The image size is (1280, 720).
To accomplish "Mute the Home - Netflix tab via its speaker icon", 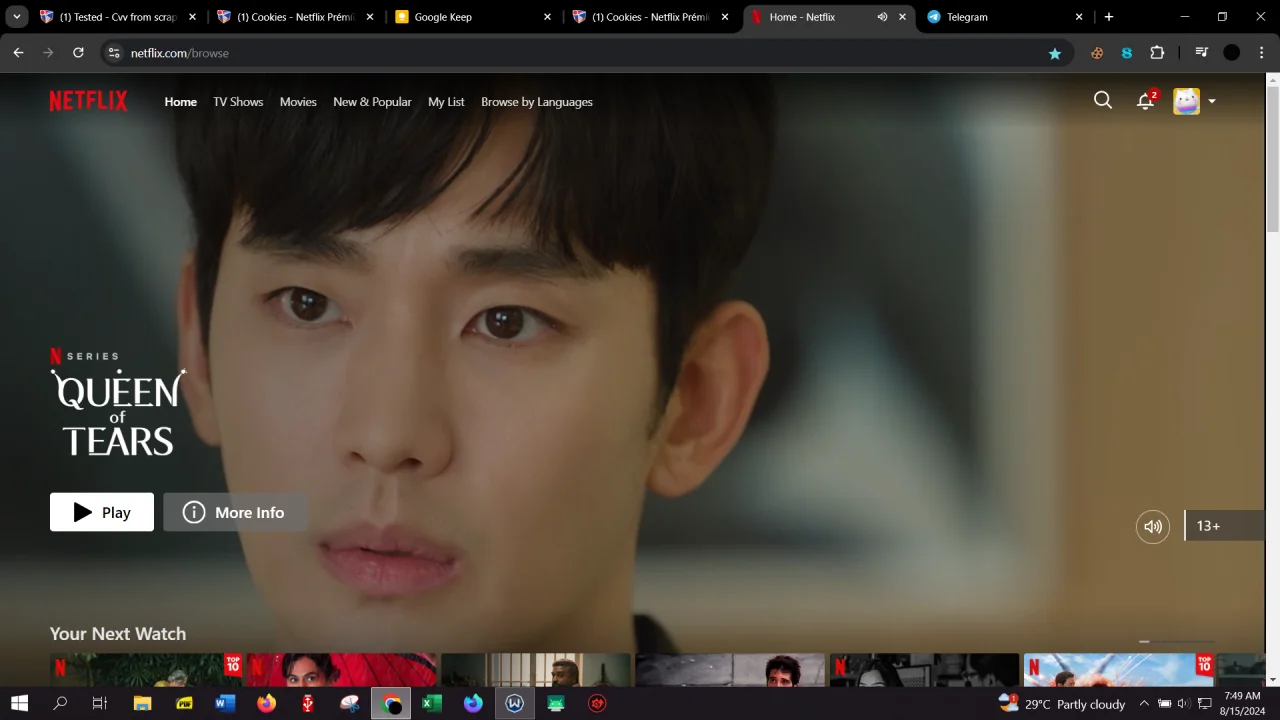I will [882, 17].
